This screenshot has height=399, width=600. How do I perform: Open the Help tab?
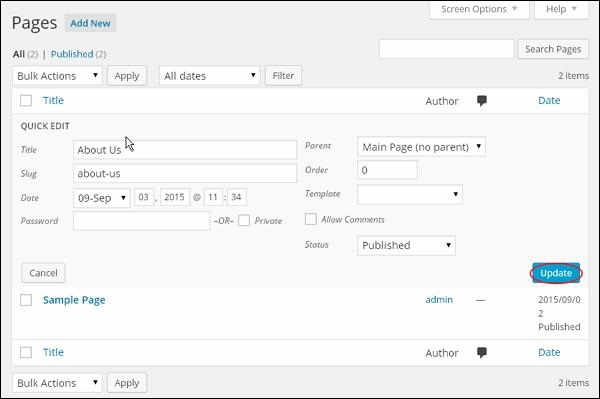[561, 9]
